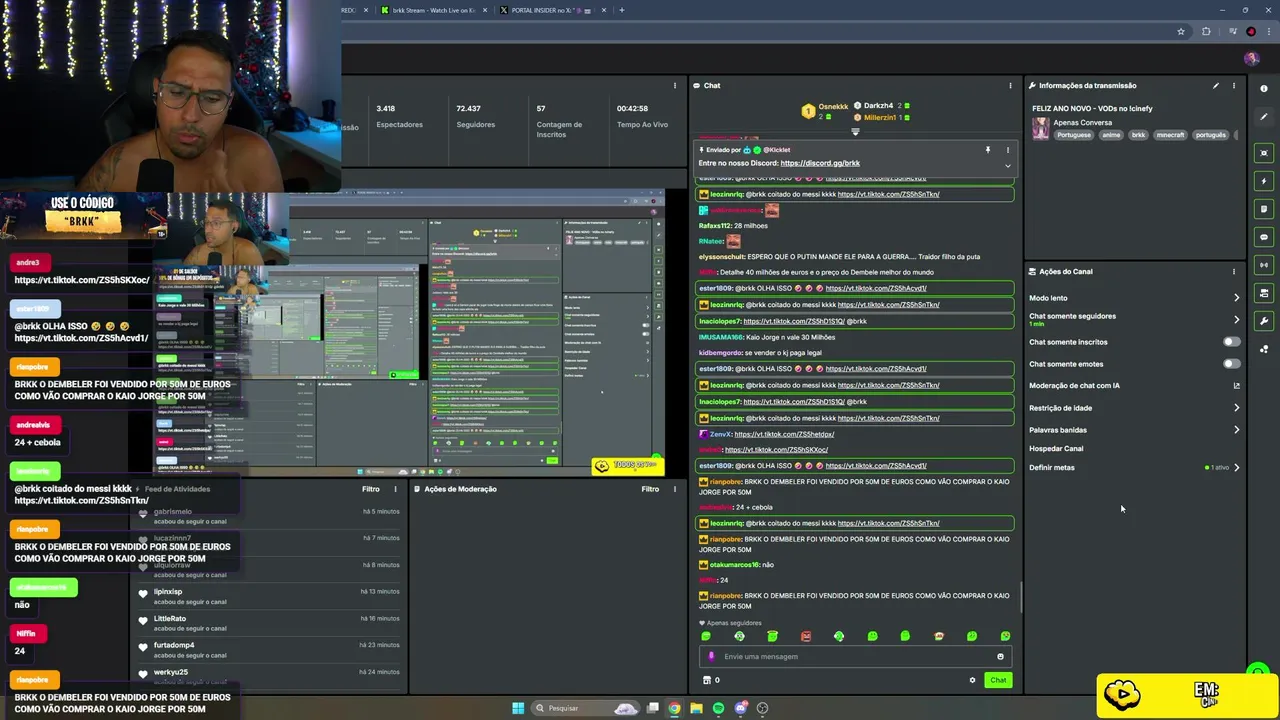Click Hospedar Canal

pos(1056,449)
